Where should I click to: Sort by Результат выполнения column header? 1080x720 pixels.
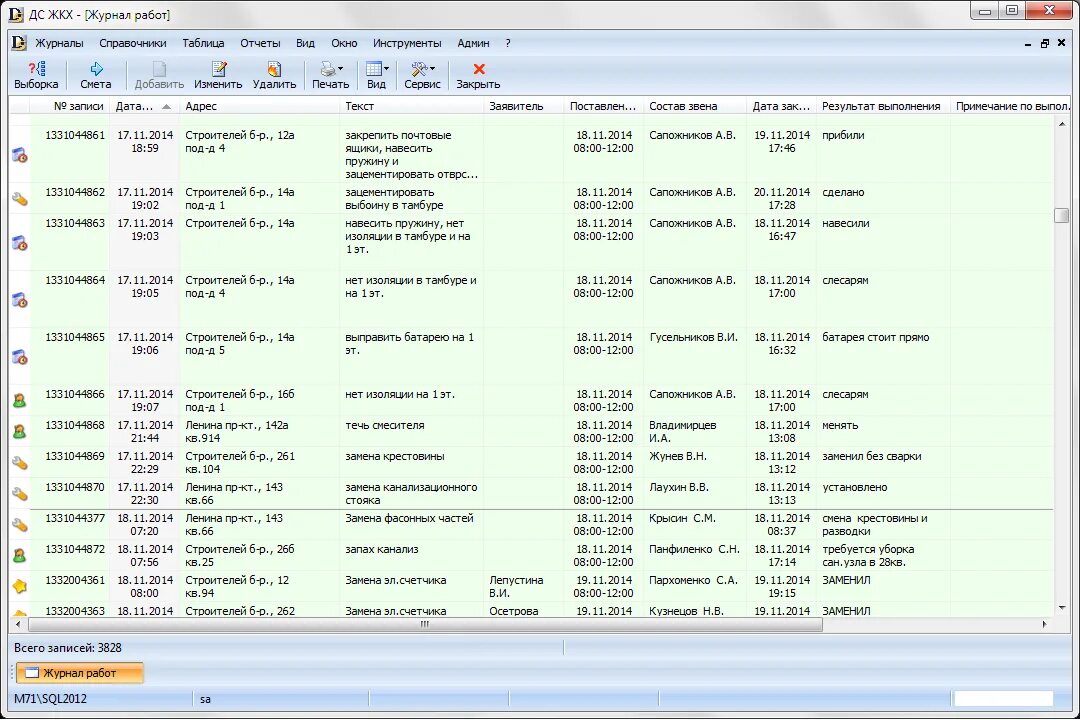(883, 106)
